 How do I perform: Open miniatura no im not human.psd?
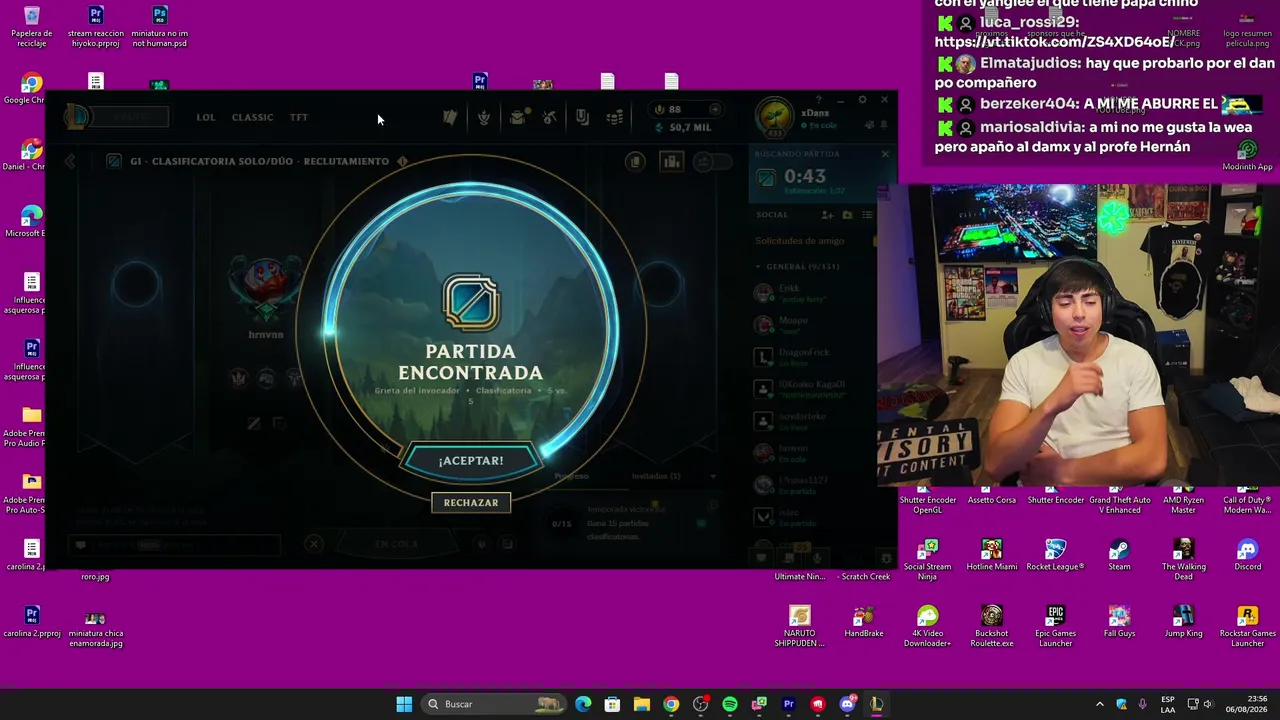(160, 27)
